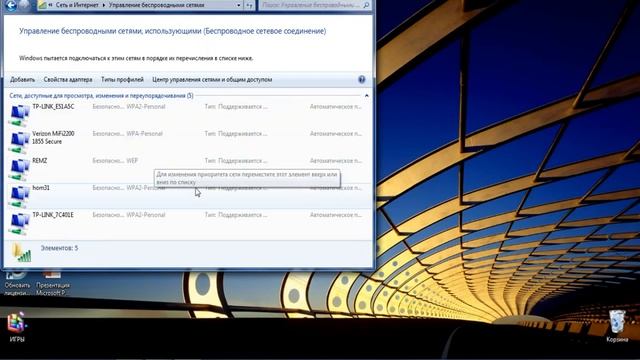Open 'Центр управления сетями и общим доступом'

[x=212, y=80]
